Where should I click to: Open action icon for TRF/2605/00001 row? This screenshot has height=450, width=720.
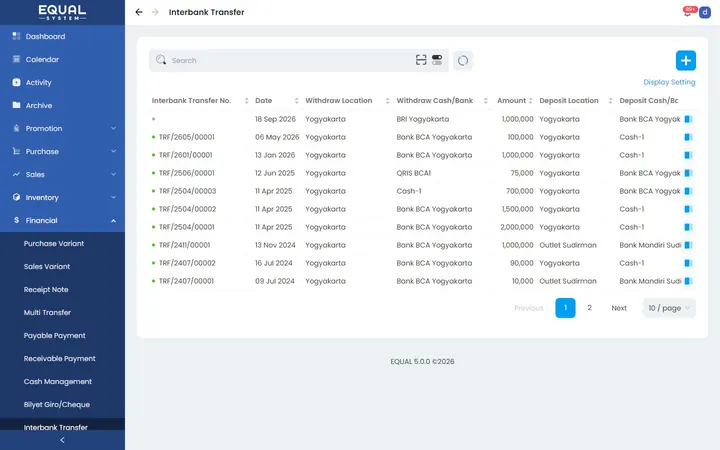688,137
